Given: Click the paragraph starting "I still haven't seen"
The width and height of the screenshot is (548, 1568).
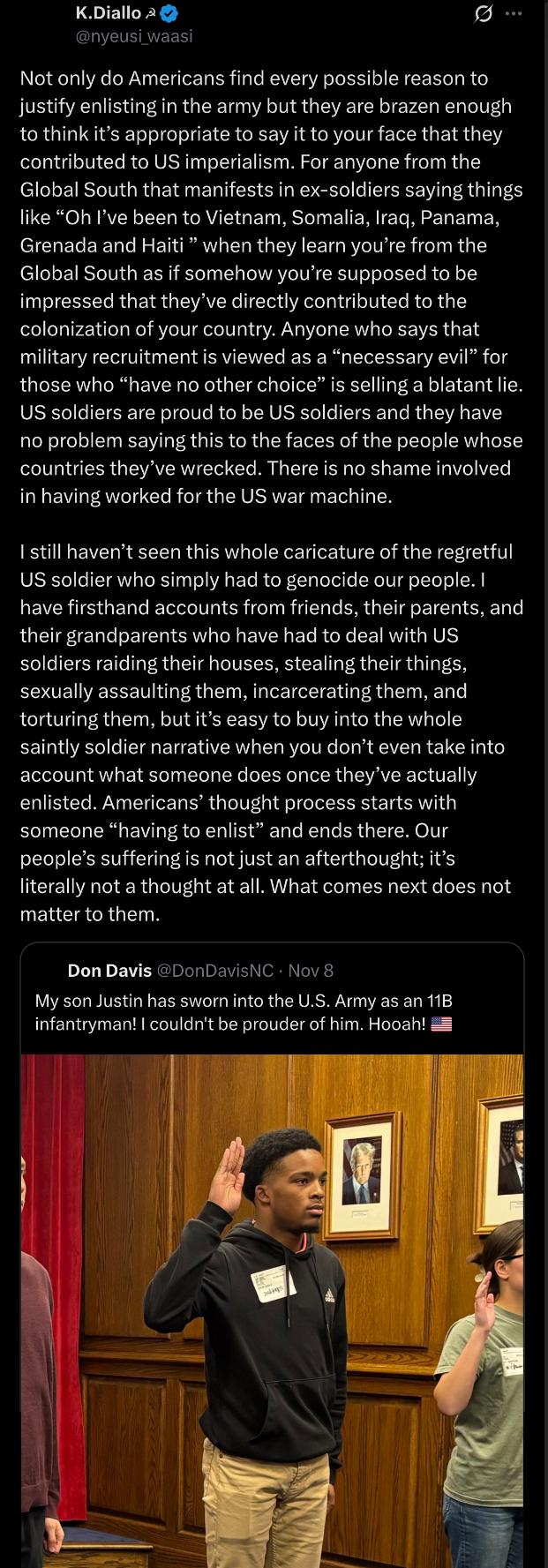Looking at the screenshot, I should 271,732.
